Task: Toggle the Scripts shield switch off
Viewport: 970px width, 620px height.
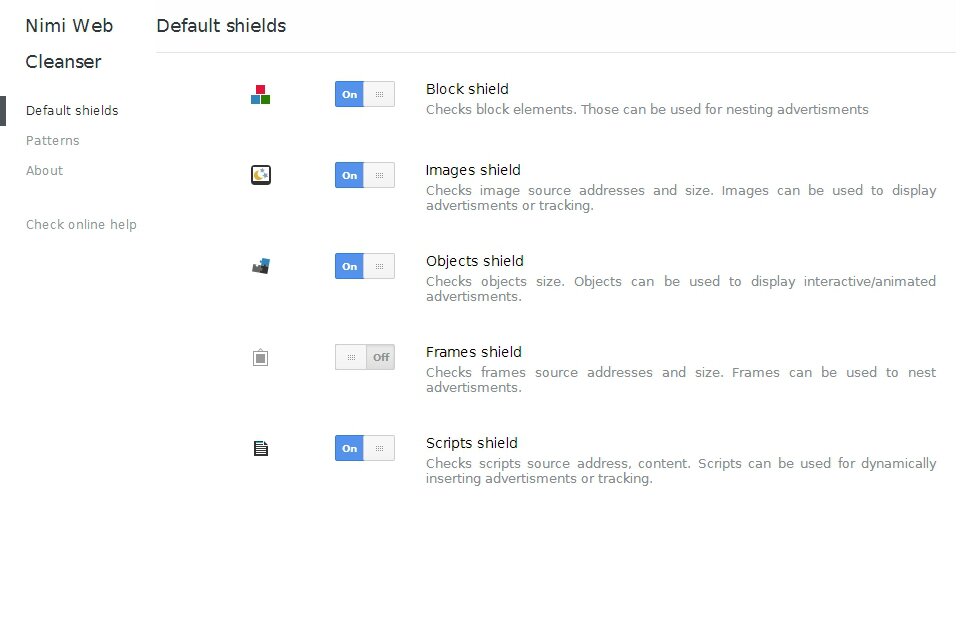Action: tap(365, 448)
